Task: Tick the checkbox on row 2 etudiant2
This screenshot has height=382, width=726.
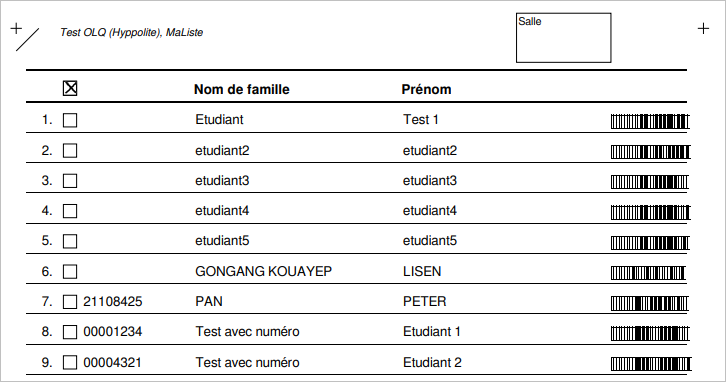Action: [70, 150]
